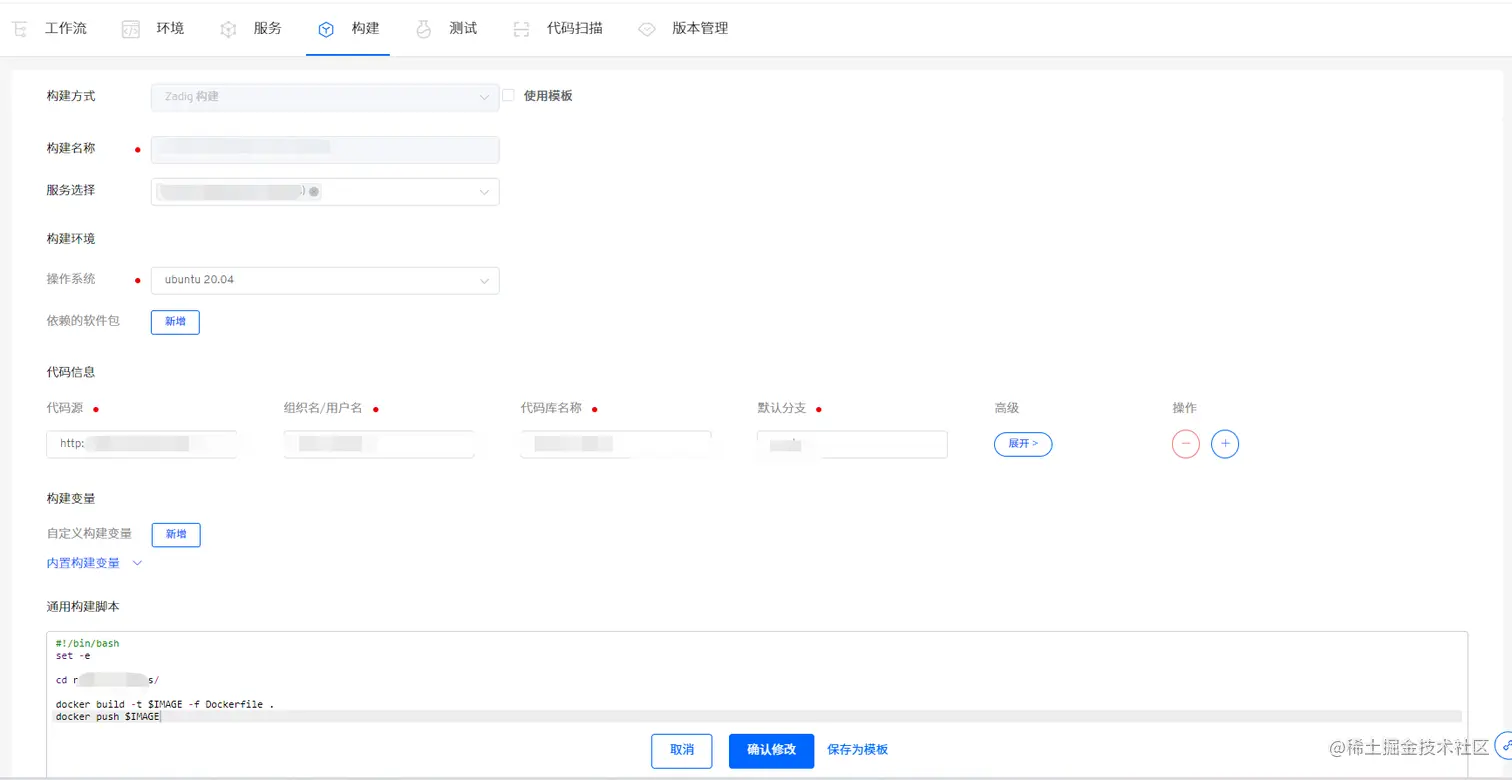Click the scan icon beside 代码扫描
The width and height of the screenshot is (1512, 780).
pyautogui.click(x=521, y=29)
